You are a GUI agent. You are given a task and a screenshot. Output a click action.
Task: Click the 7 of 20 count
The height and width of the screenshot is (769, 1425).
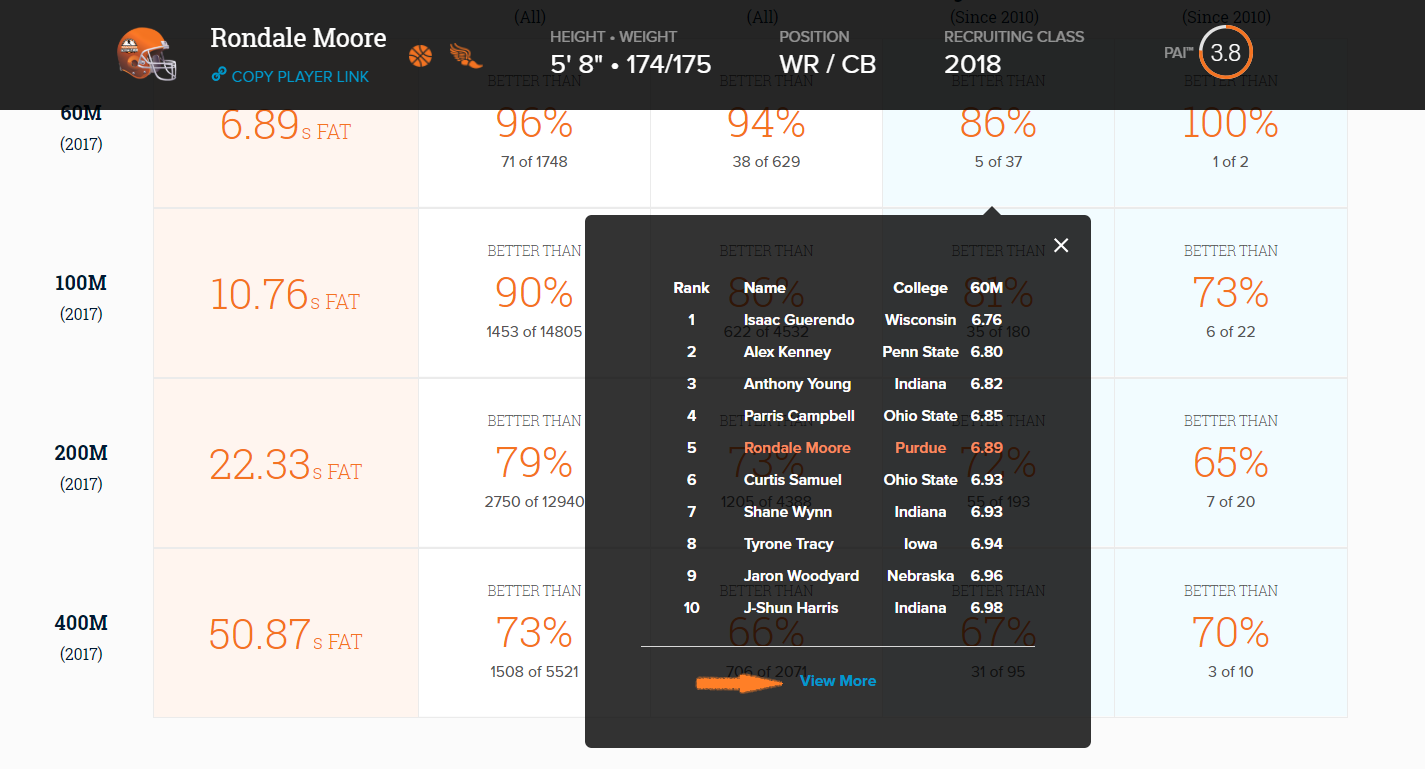click(1230, 502)
